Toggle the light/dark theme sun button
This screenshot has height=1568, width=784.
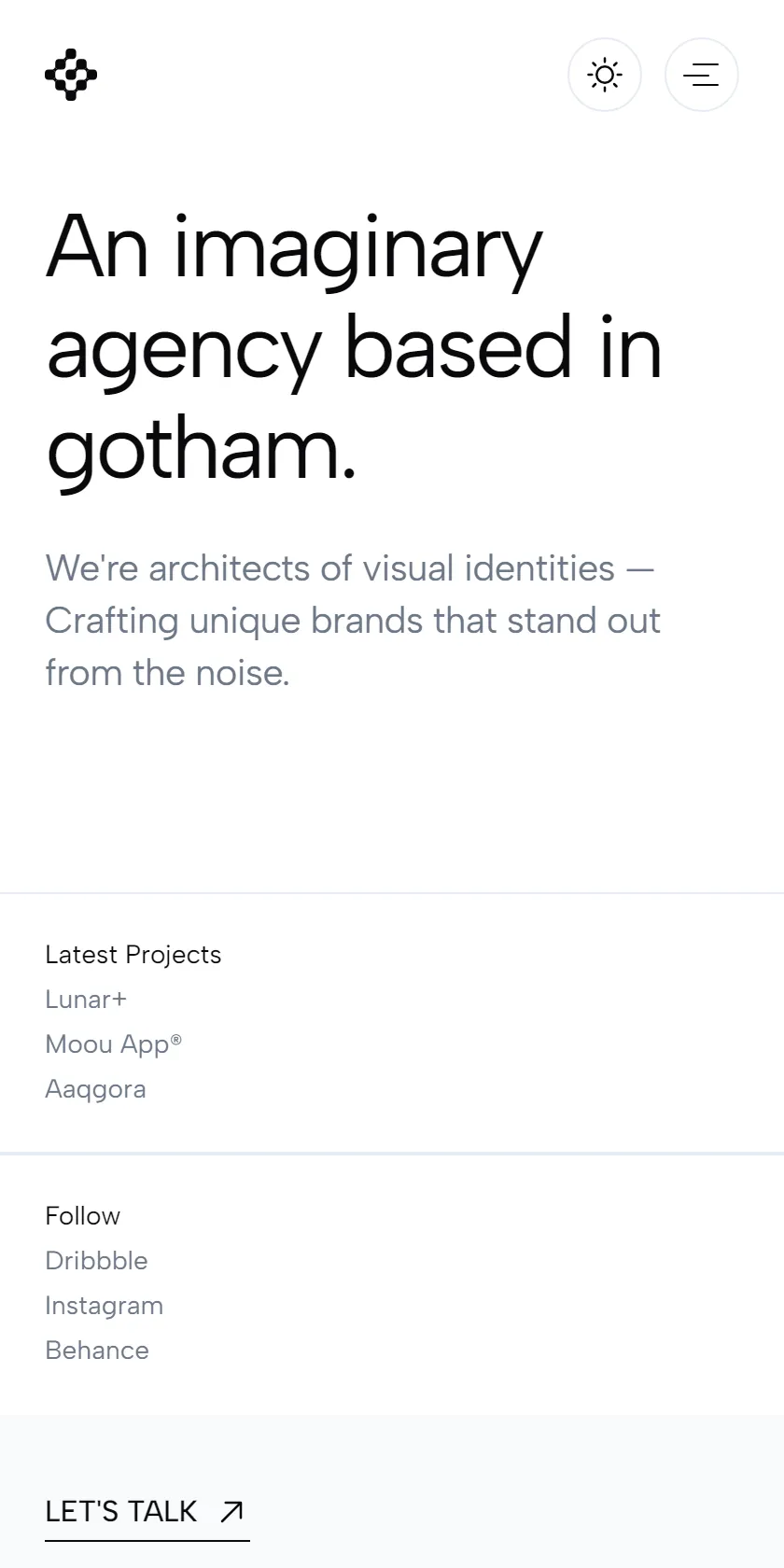(605, 75)
